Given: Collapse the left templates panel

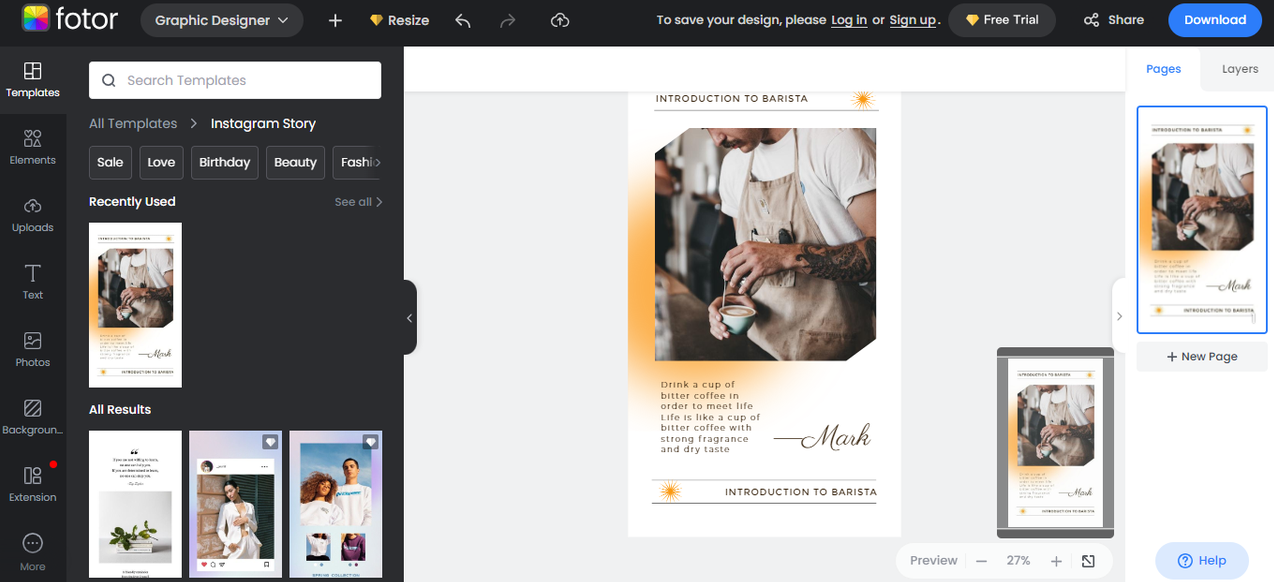Looking at the screenshot, I should click(410, 317).
